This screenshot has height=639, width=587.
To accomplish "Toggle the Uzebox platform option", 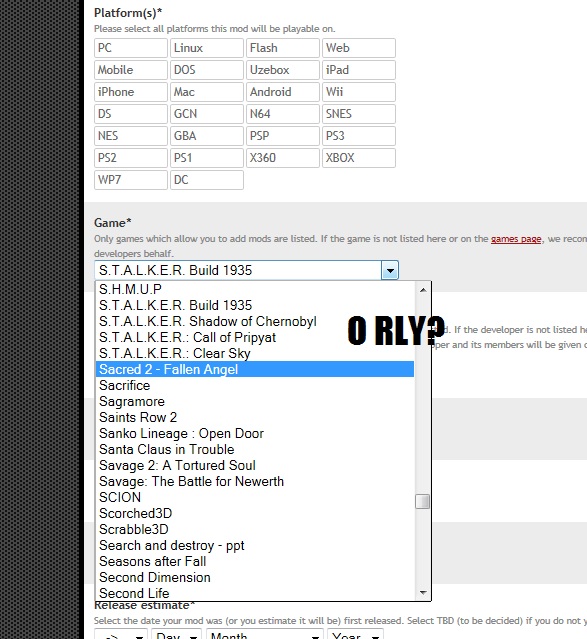I will click(x=283, y=70).
